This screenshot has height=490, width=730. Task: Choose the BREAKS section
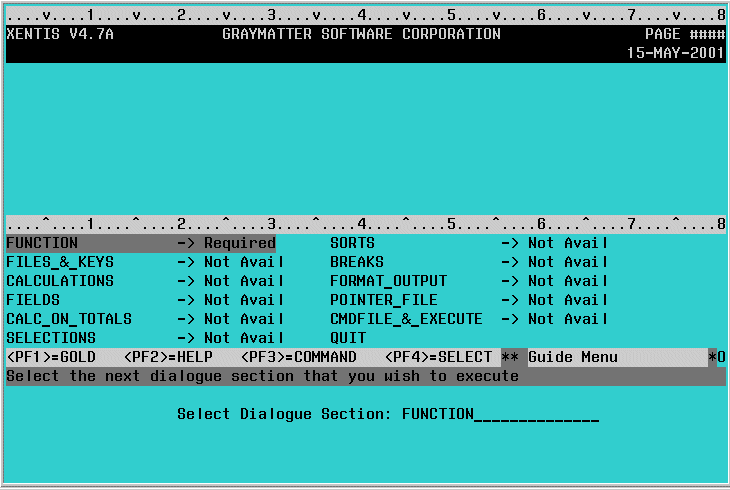(357, 262)
